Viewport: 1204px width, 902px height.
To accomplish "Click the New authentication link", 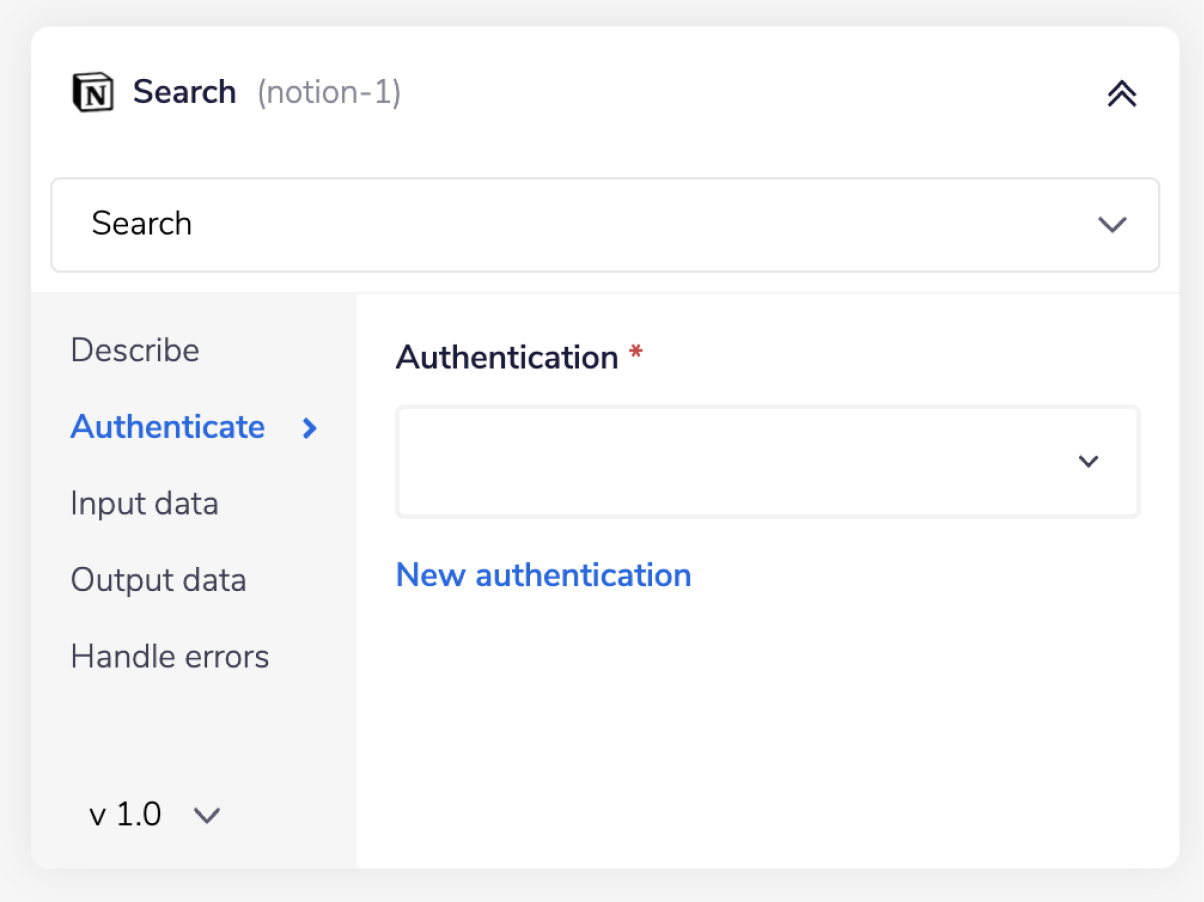I will pos(543,575).
